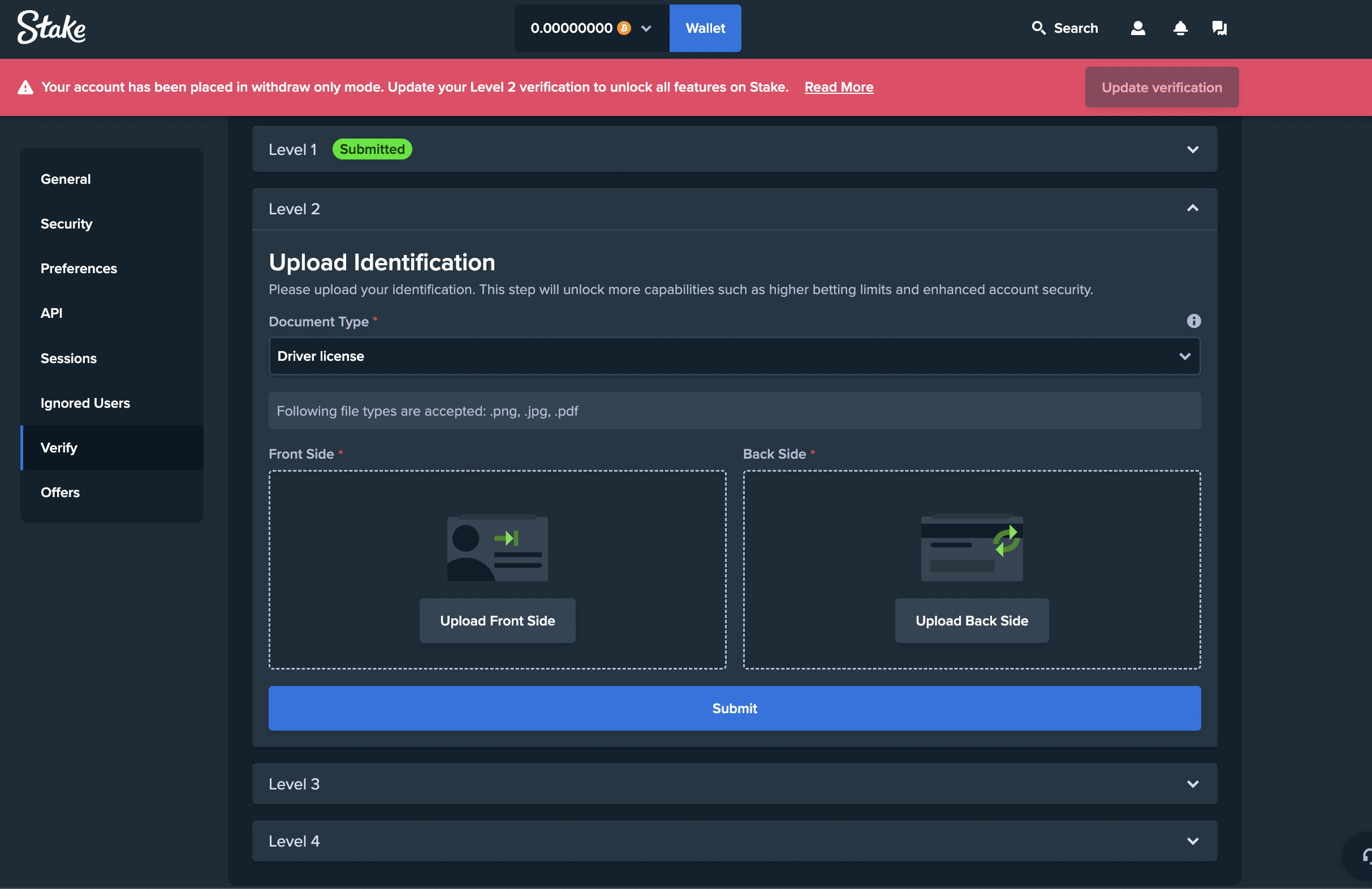Select Sessions from the sidebar

(68, 358)
